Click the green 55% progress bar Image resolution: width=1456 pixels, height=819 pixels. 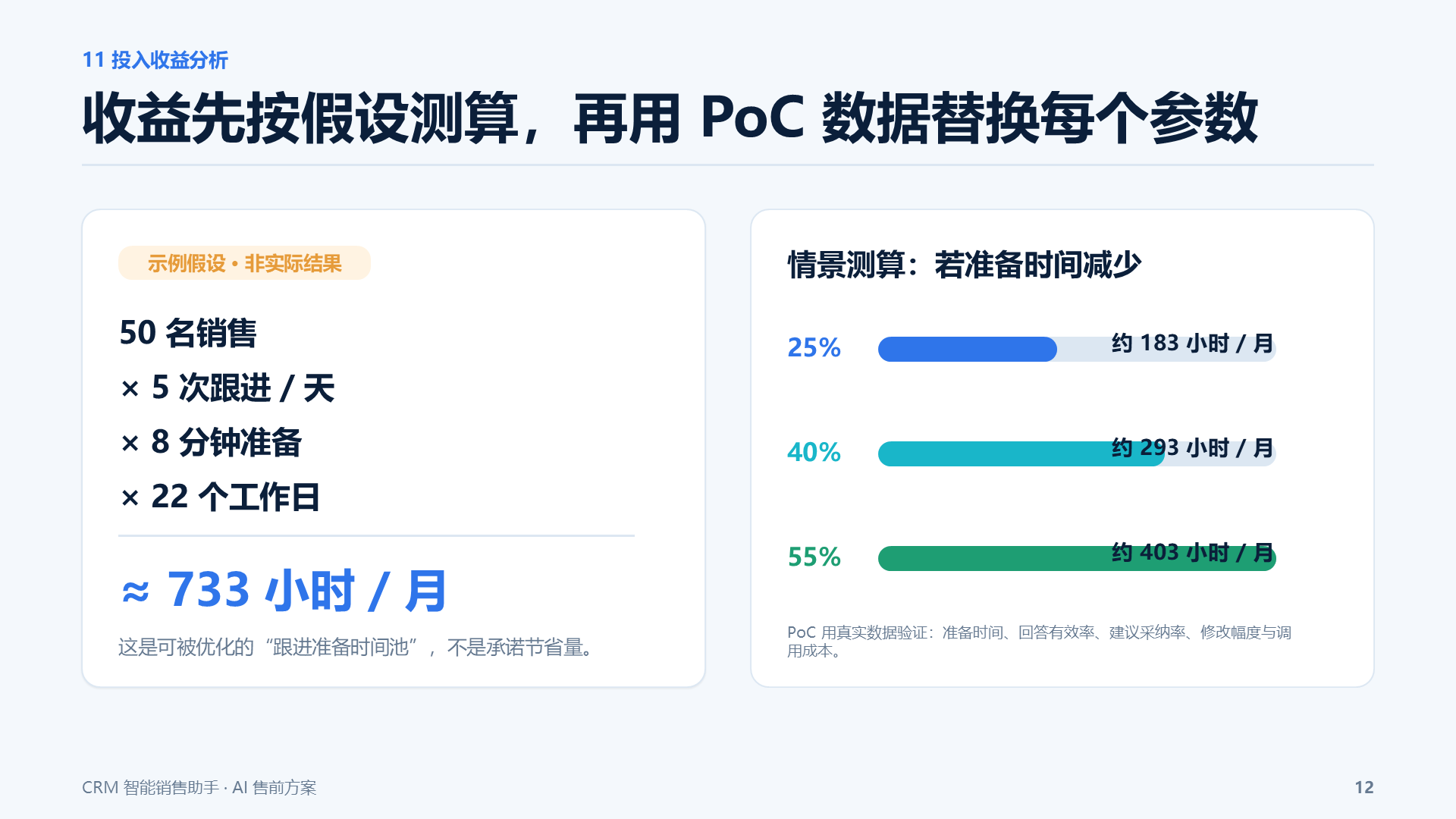coord(1077,558)
